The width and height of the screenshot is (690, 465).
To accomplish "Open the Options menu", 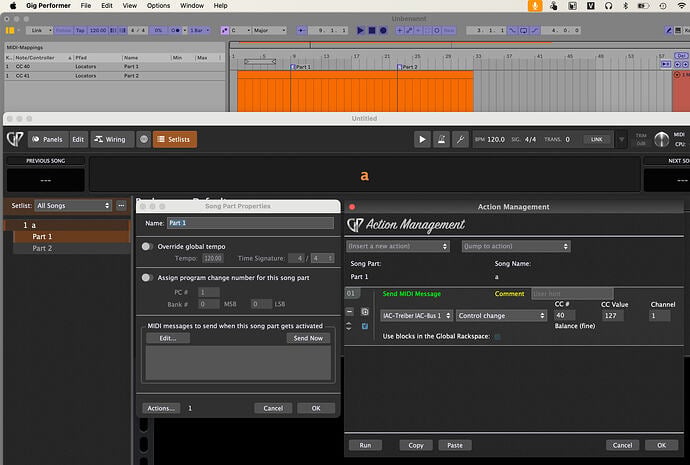I will pyautogui.click(x=158, y=6).
